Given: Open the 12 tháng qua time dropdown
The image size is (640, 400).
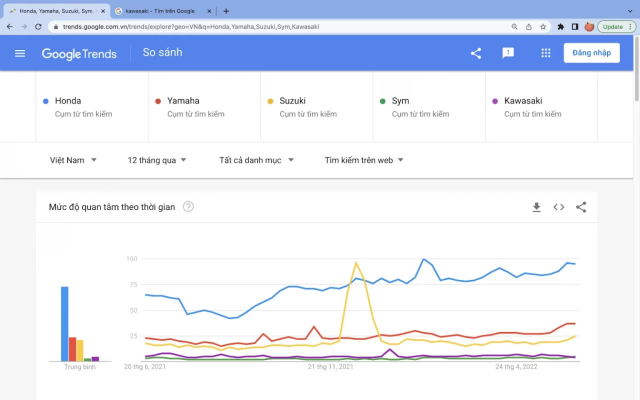Looking at the screenshot, I should pyautogui.click(x=157, y=160).
